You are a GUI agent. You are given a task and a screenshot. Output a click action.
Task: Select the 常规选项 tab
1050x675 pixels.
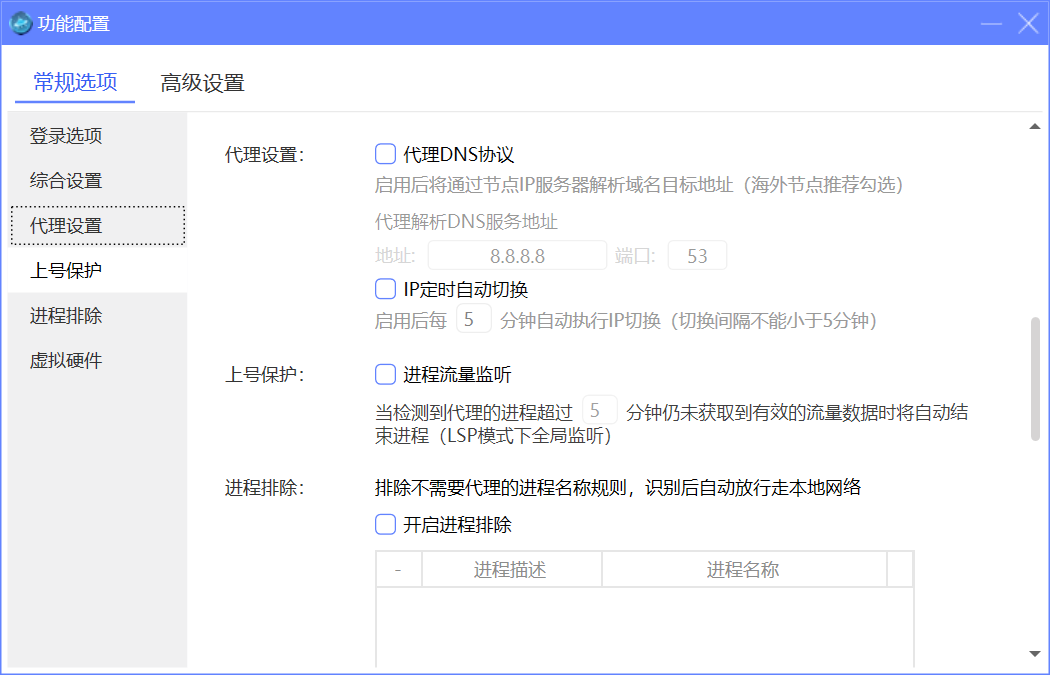tap(75, 83)
